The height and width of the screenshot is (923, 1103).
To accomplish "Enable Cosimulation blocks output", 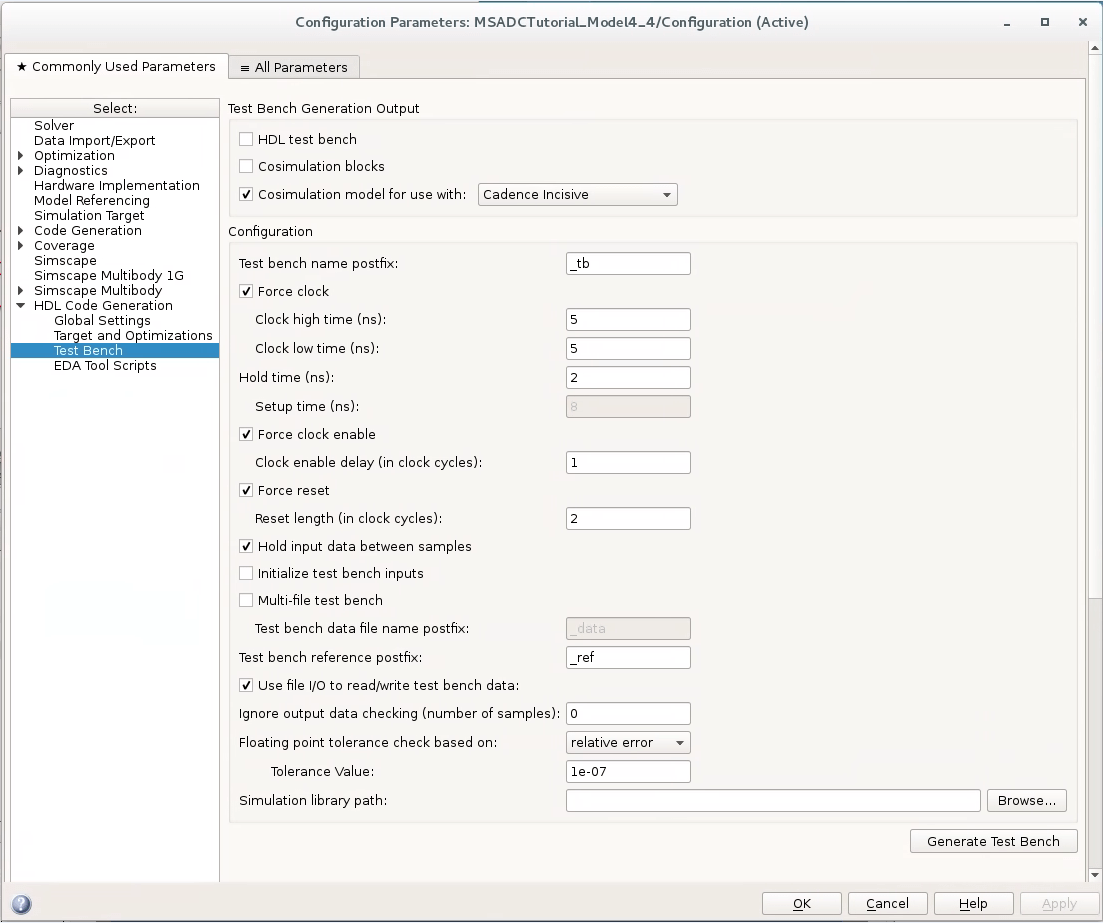I will pyautogui.click(x=245, y=166).
